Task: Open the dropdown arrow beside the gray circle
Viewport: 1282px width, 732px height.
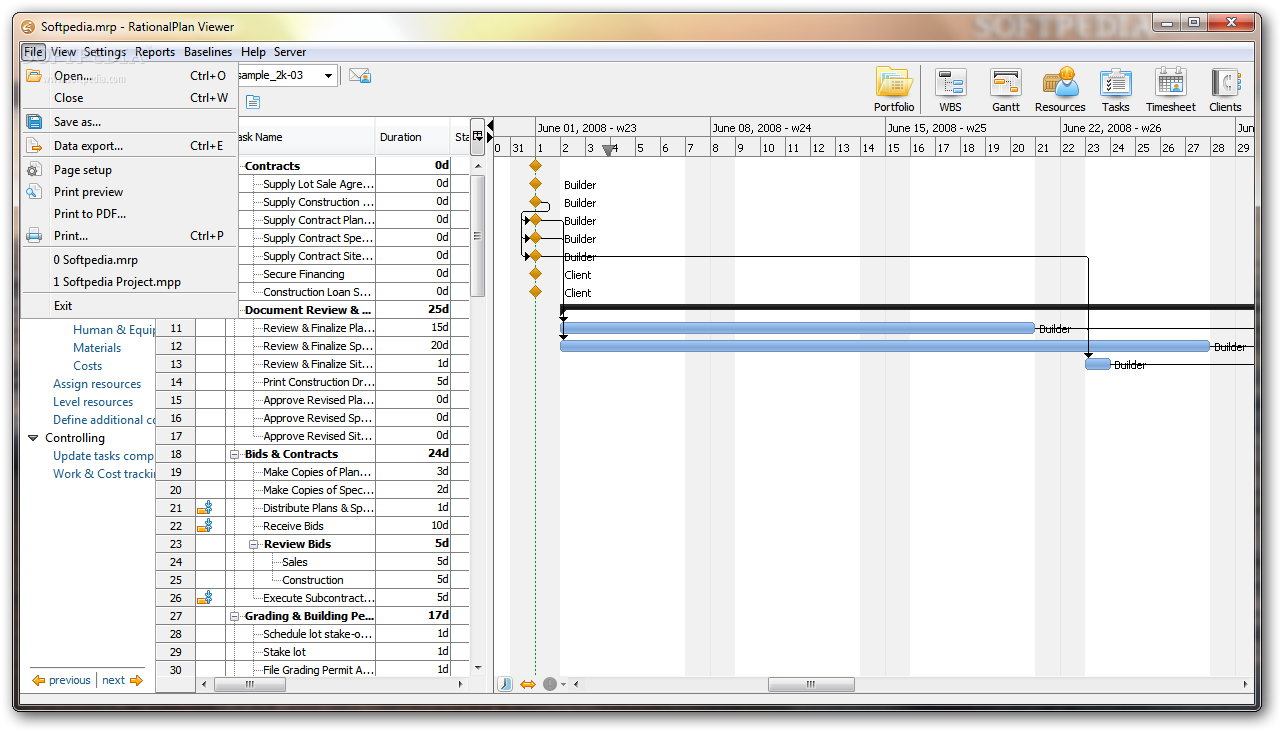Action: [563, 685]
